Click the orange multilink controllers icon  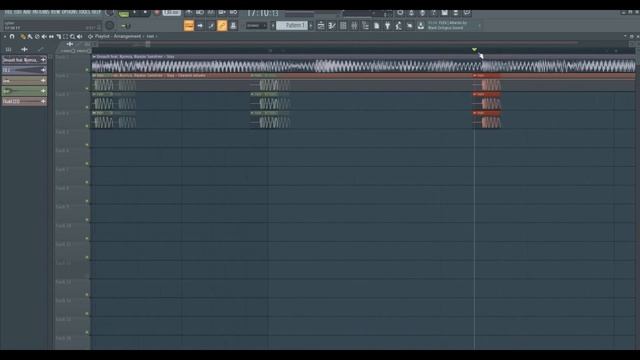(x=222, y=26)
